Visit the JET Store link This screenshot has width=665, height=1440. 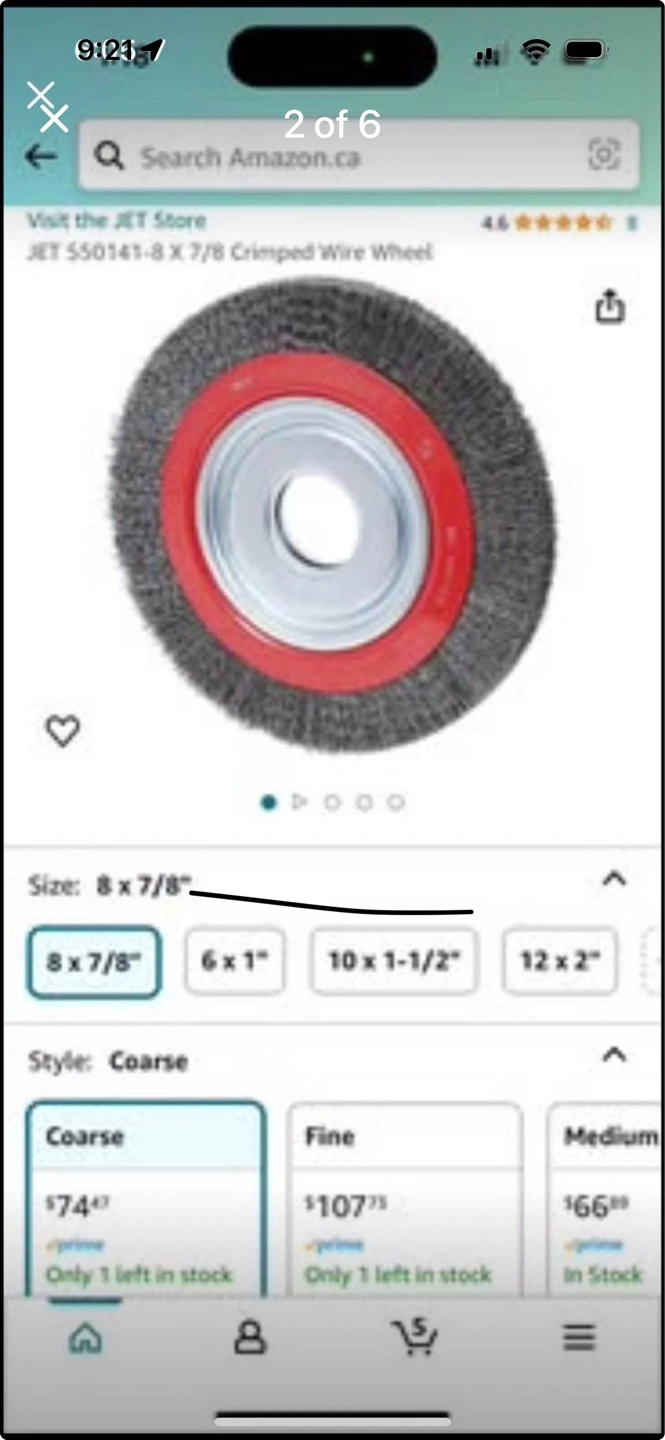point(116,221)
